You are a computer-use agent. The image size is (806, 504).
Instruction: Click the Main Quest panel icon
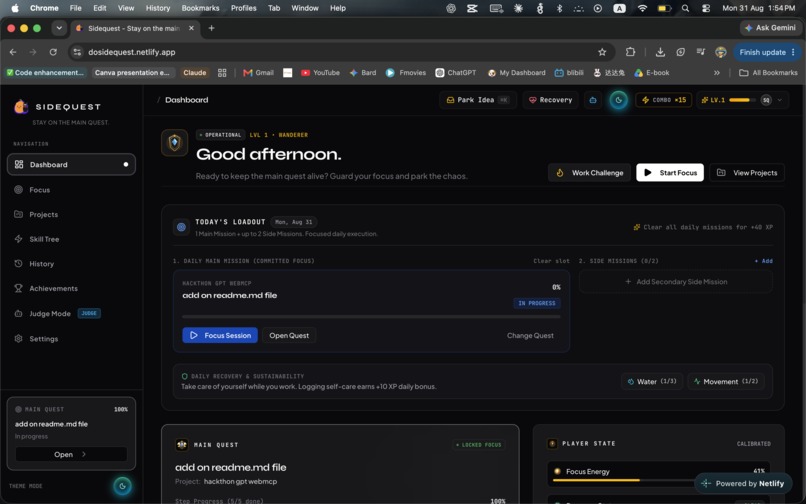181,444
